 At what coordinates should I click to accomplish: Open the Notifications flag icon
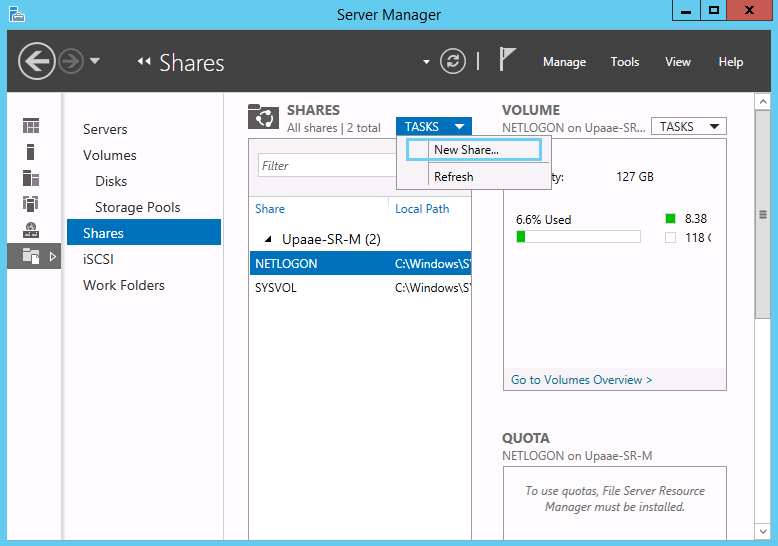point(507,59)
